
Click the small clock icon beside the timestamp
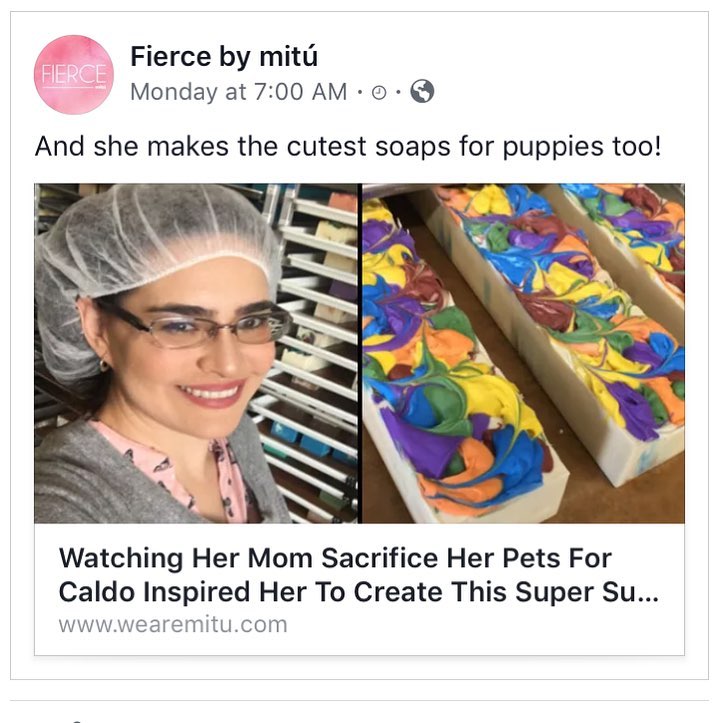click(379, 93)
